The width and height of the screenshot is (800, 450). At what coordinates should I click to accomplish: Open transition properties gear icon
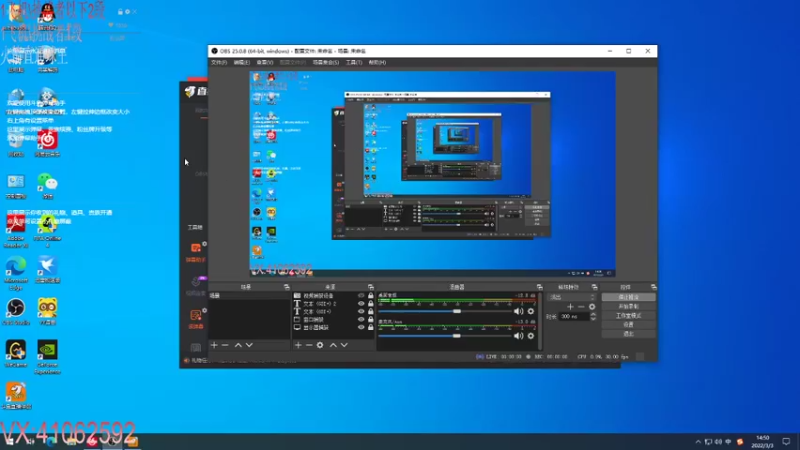point(592,307)
